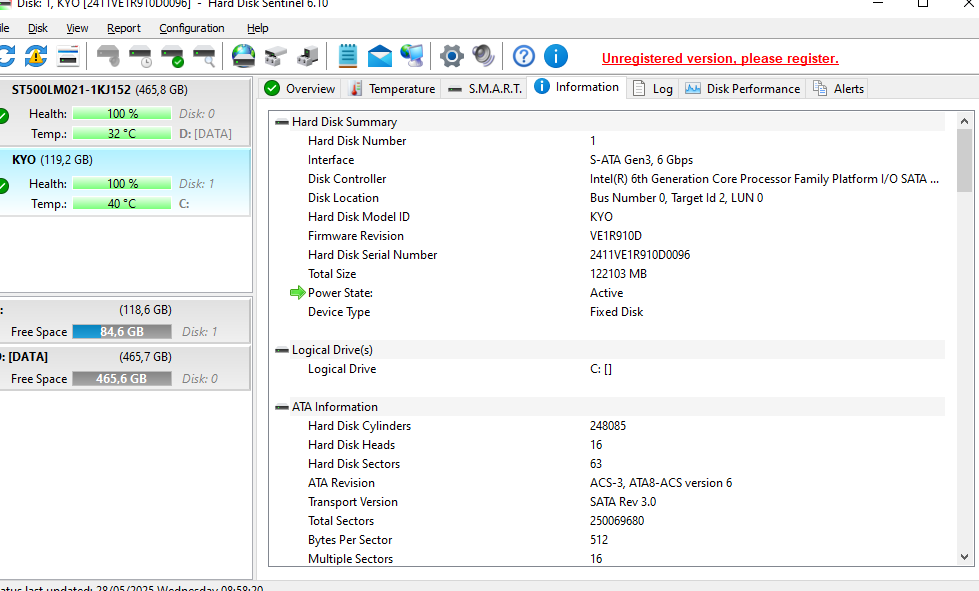The image size is (979, 591).
Task: Collapse the Hard Disk Summary section
Action: point(281,121)
